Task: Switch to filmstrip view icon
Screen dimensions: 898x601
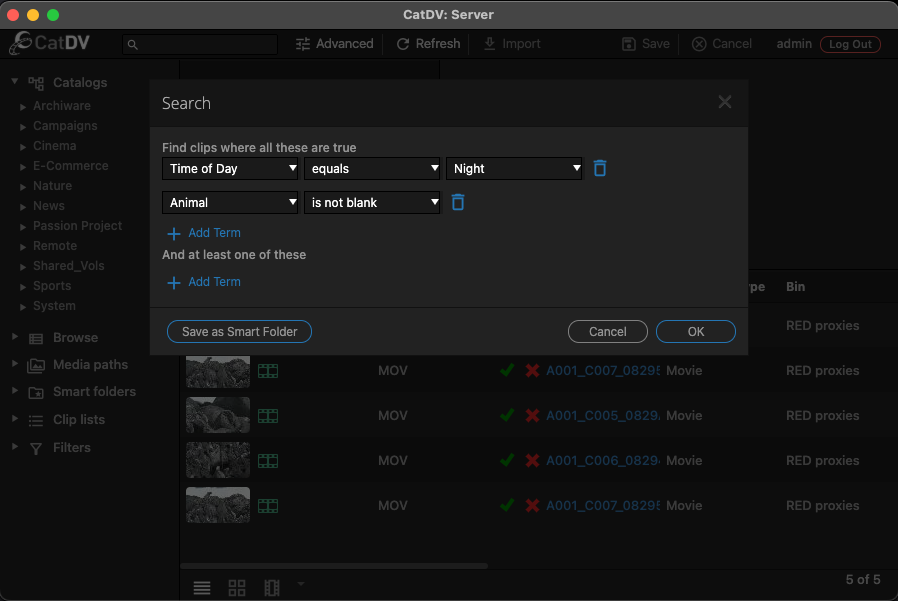Action: tap(271, 587)
